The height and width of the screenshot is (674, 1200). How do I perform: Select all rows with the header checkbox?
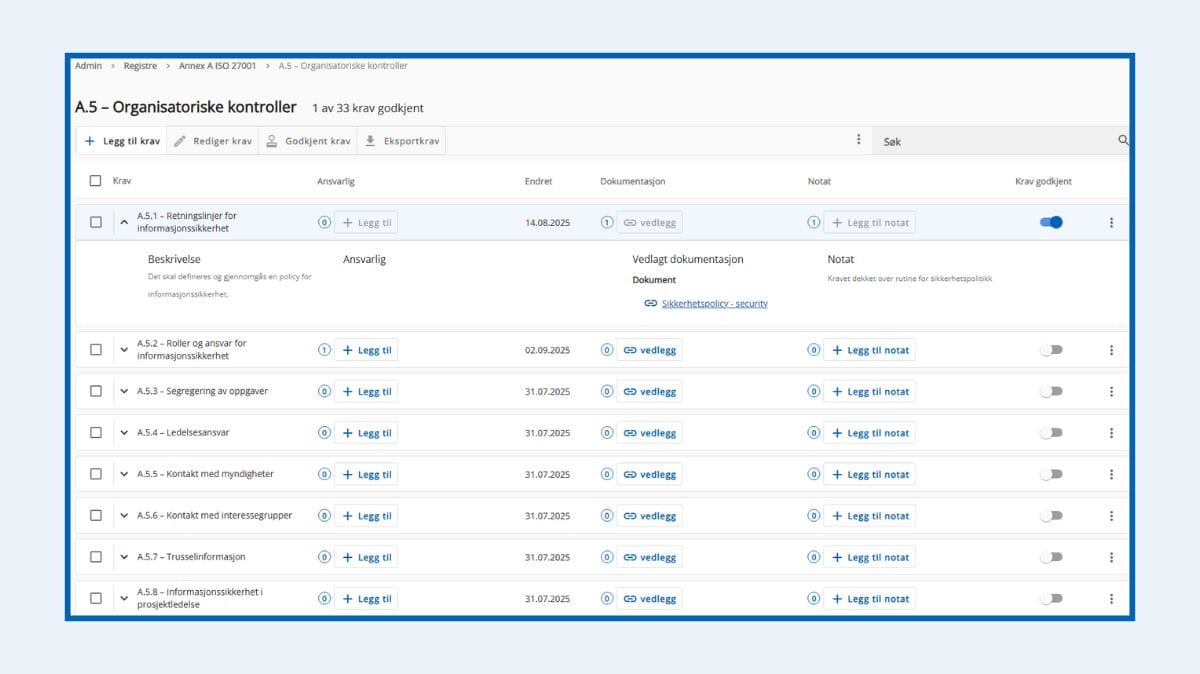click(x=96, y=181)
